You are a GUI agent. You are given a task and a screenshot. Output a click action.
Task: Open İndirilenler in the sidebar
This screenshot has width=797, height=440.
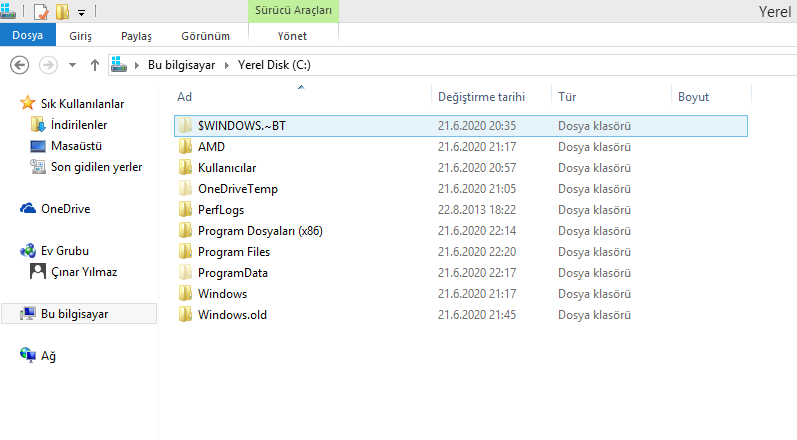[x=79, y=124]
